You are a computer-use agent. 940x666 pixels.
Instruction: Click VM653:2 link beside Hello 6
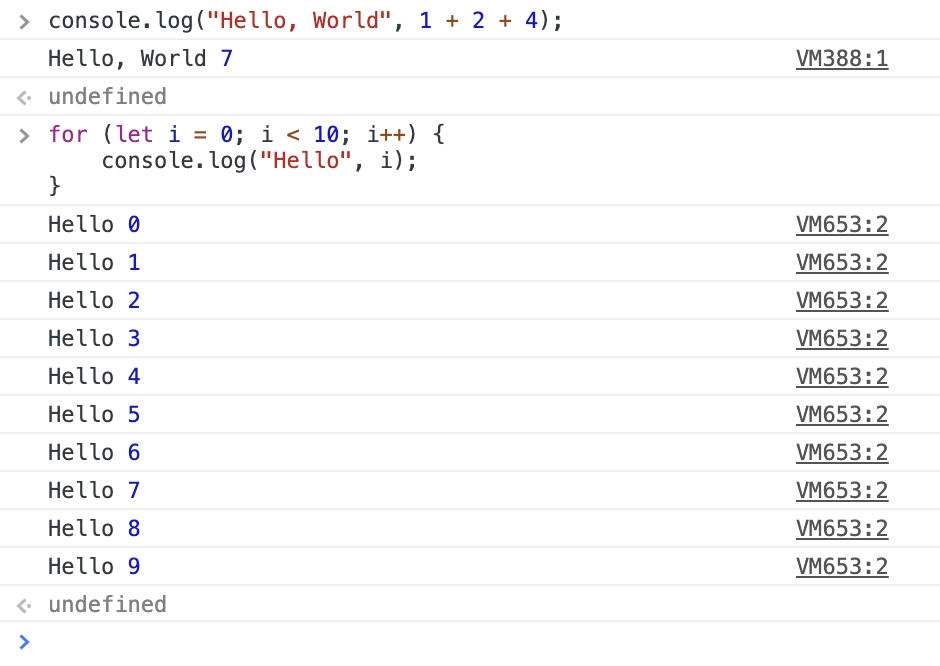841,453
